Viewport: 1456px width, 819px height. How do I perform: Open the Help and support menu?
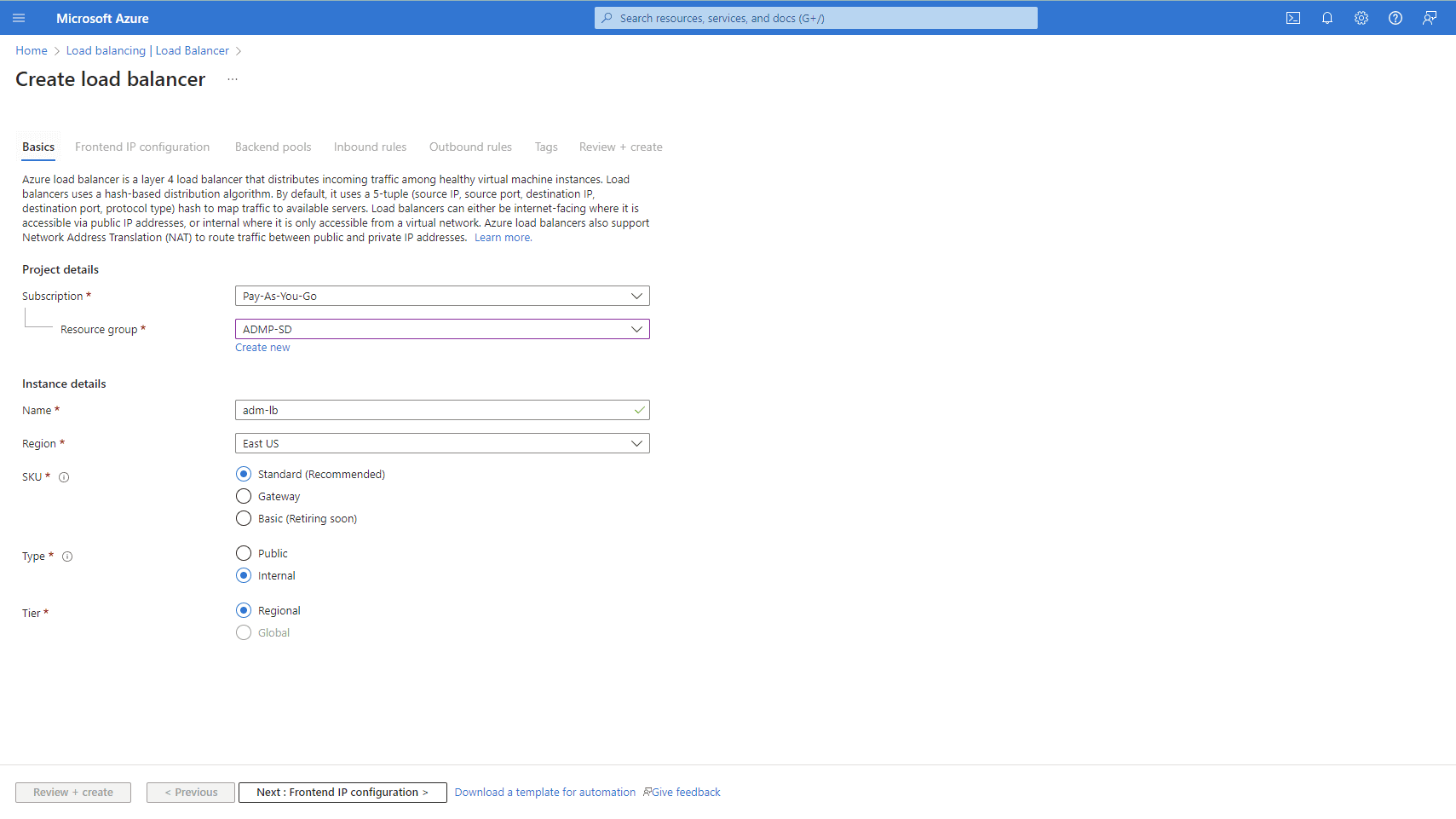(x=1395, y=17)
